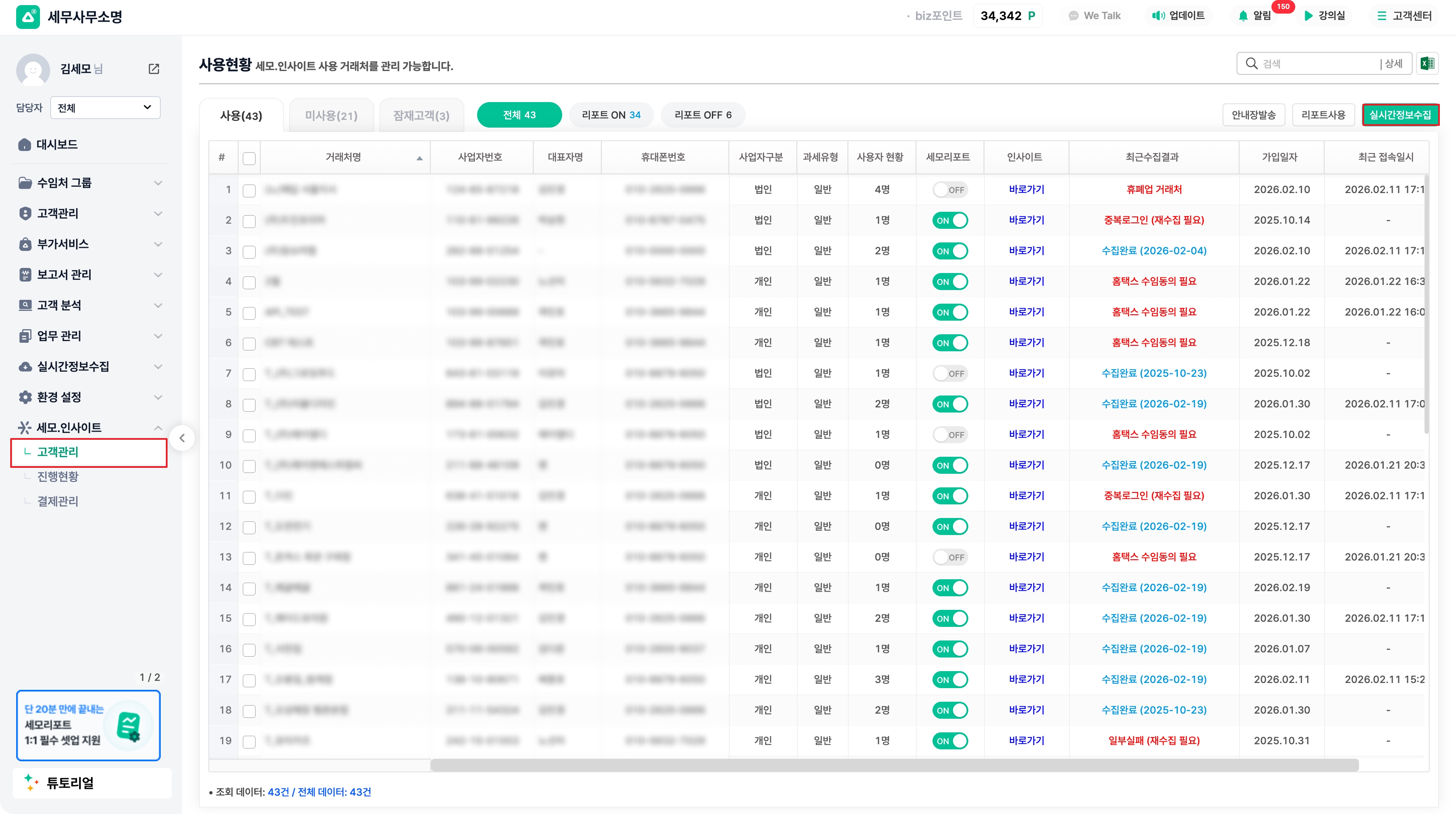Click the 업데이트 speaker icon
Screen dimensions: 1456x814
coord(1158,16)
